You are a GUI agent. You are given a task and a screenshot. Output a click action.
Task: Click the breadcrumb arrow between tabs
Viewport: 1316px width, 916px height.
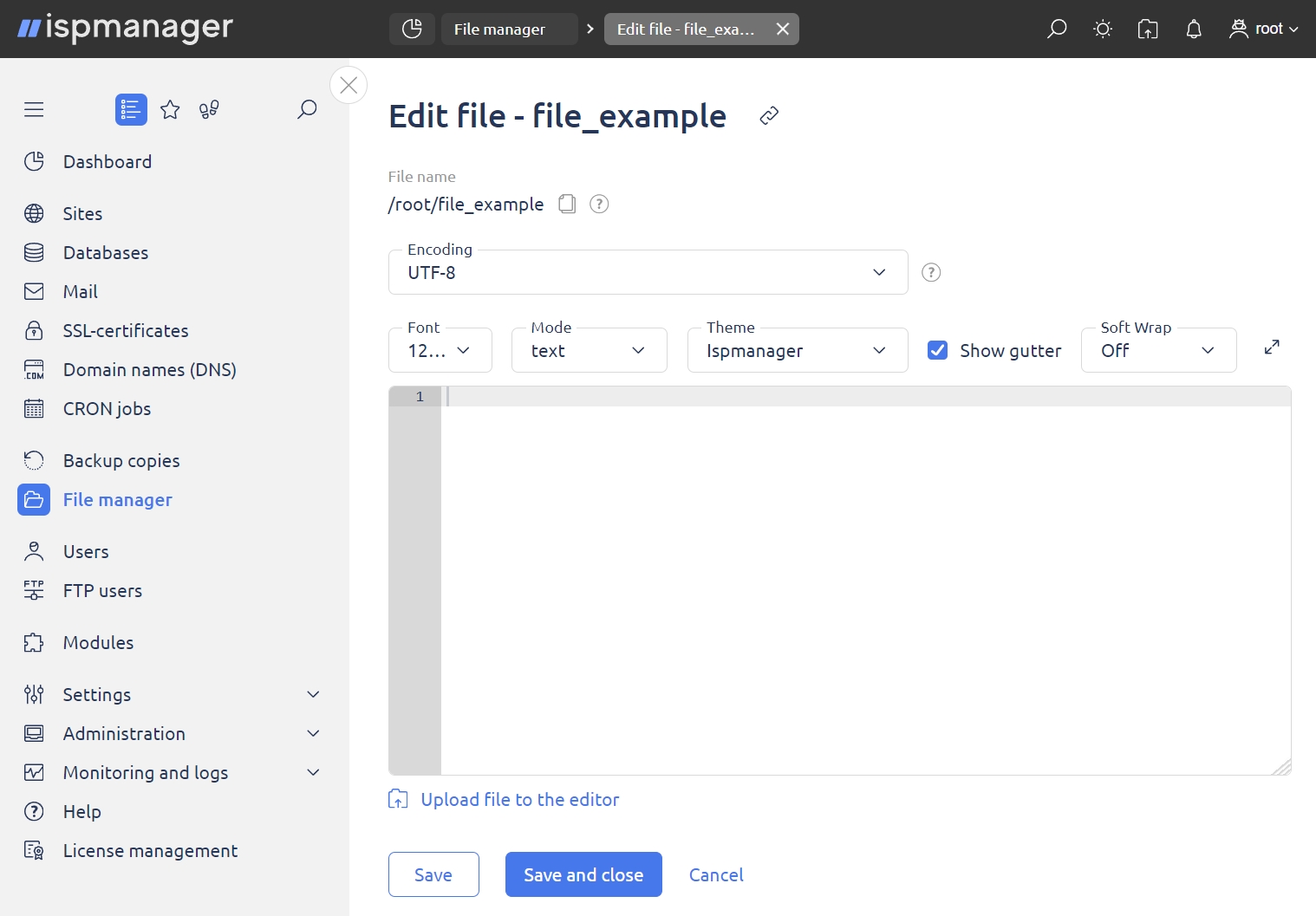point(590,29)
